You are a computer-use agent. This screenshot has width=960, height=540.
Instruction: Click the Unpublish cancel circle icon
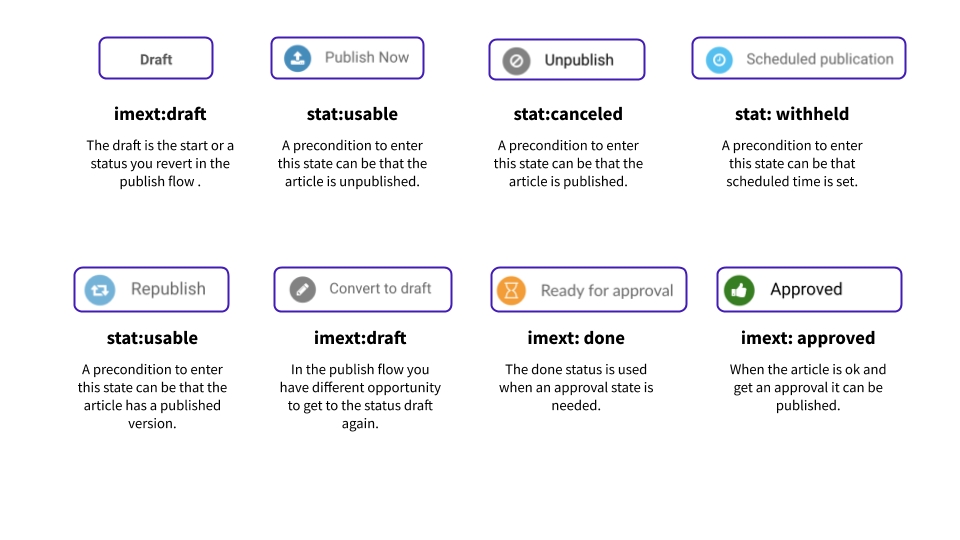516,60
